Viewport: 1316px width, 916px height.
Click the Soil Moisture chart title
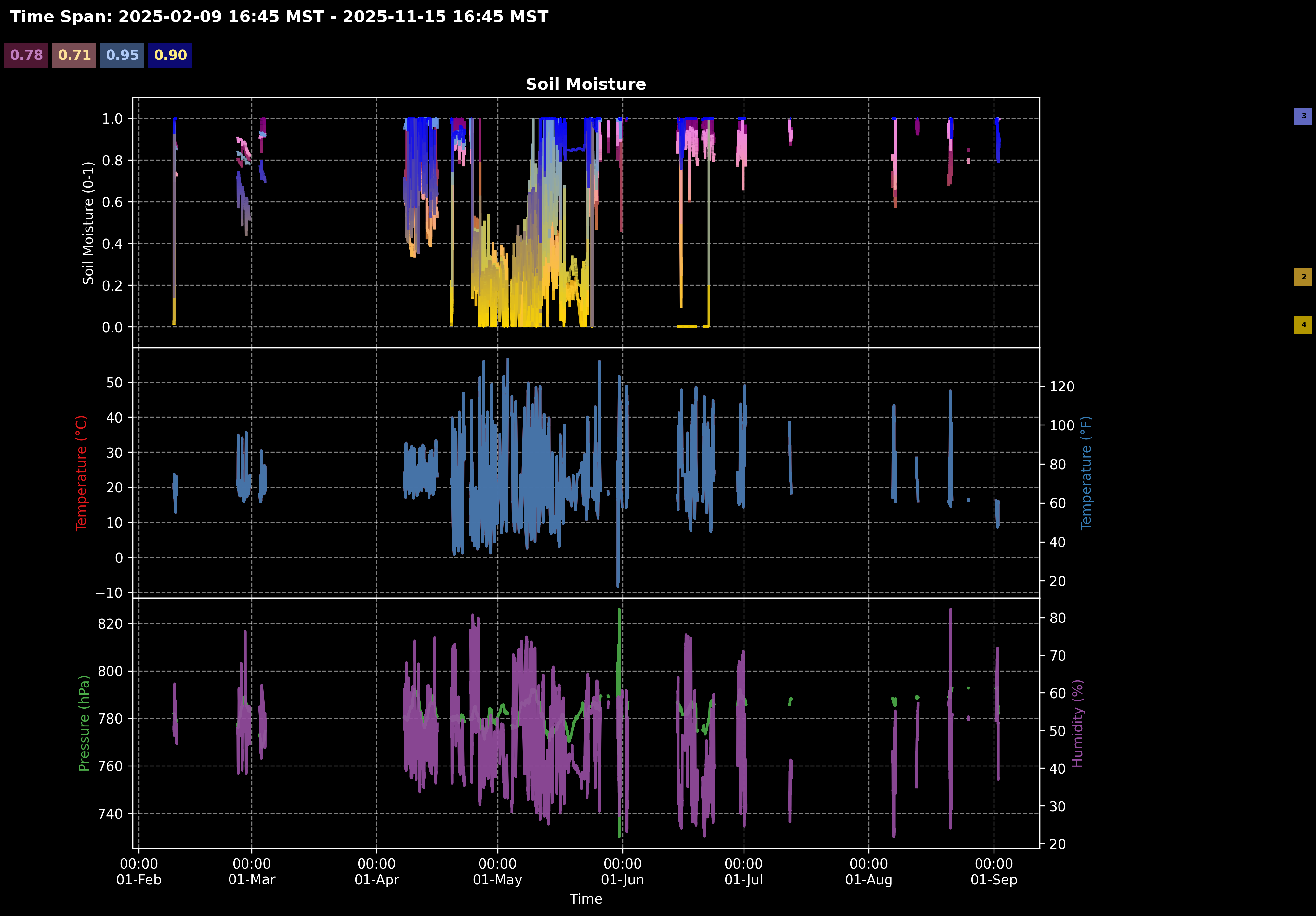[586, 84]
